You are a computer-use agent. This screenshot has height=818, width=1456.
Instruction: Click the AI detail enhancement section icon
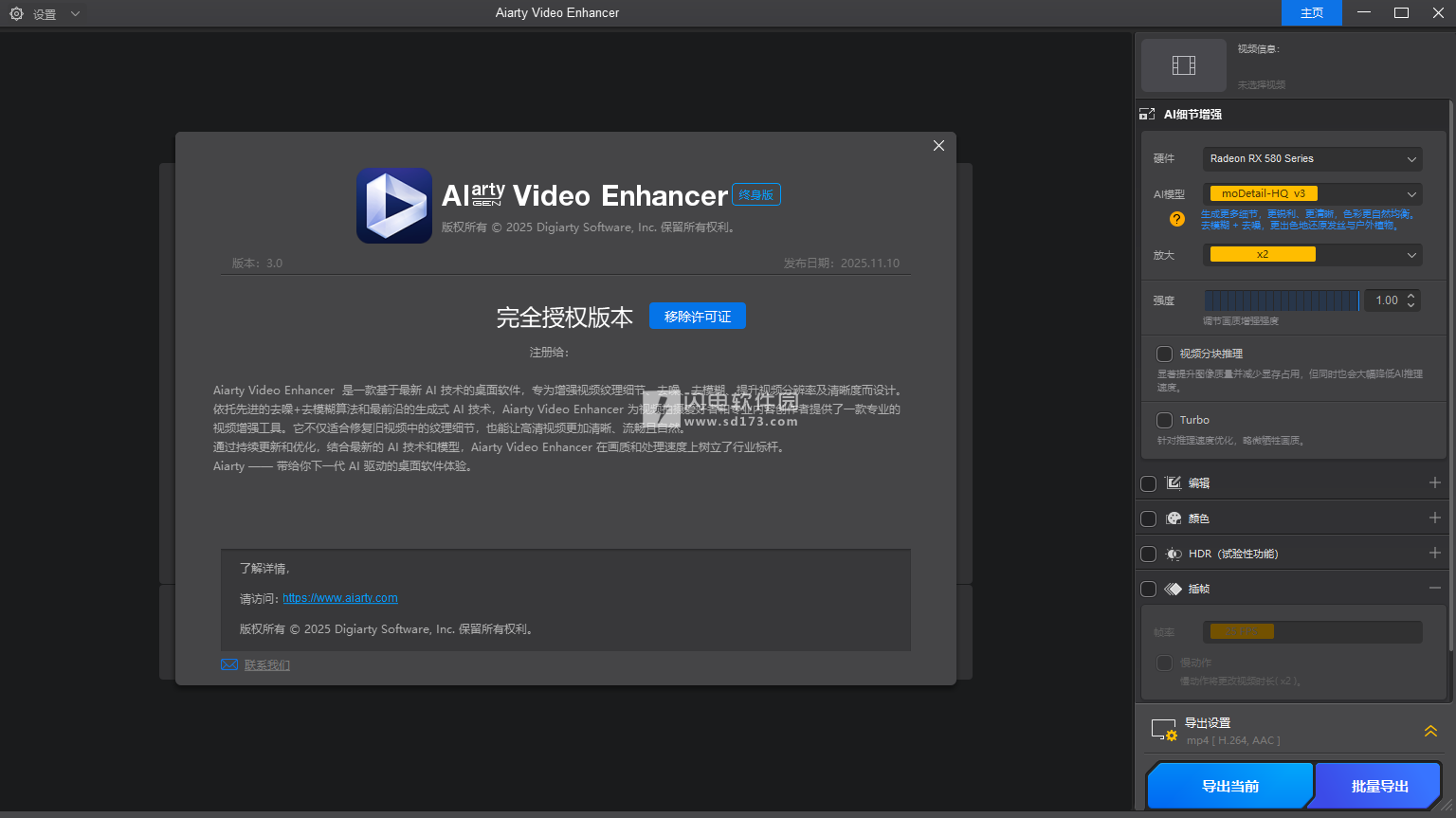pos(1147,115)
